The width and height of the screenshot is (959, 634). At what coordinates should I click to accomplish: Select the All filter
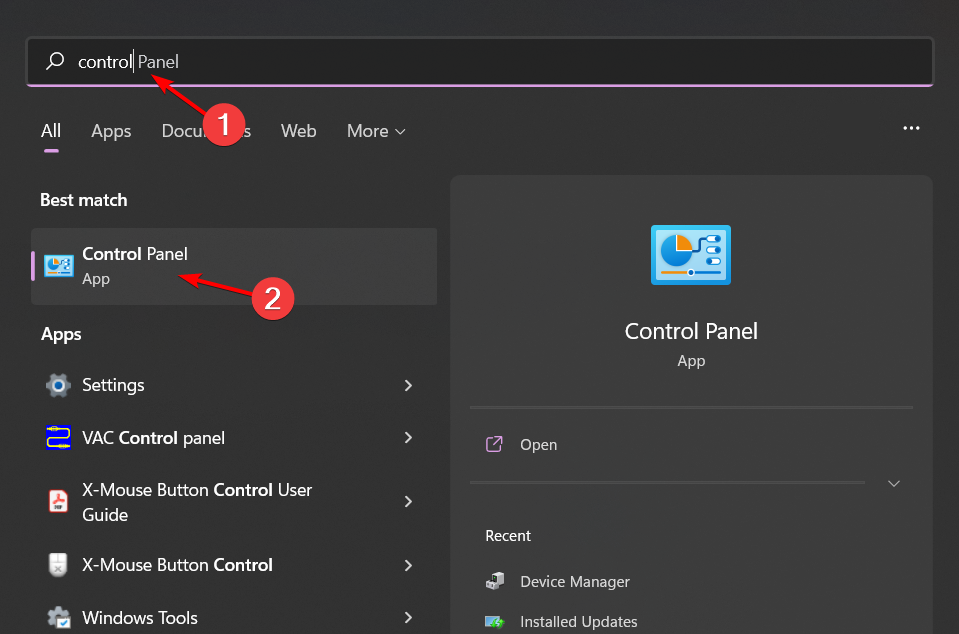[50, 131]
